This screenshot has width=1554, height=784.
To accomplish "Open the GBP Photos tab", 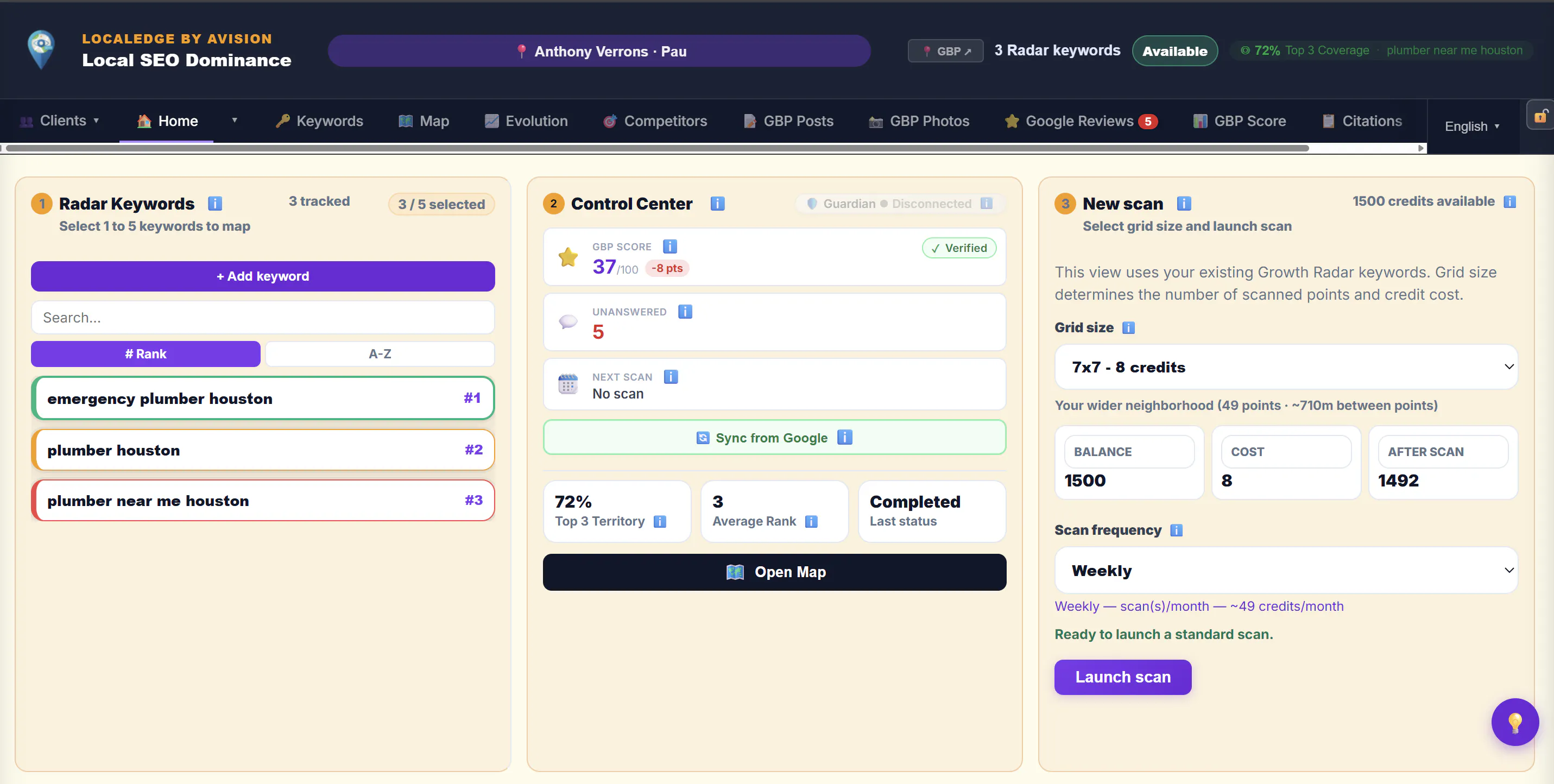I will 919,121.
